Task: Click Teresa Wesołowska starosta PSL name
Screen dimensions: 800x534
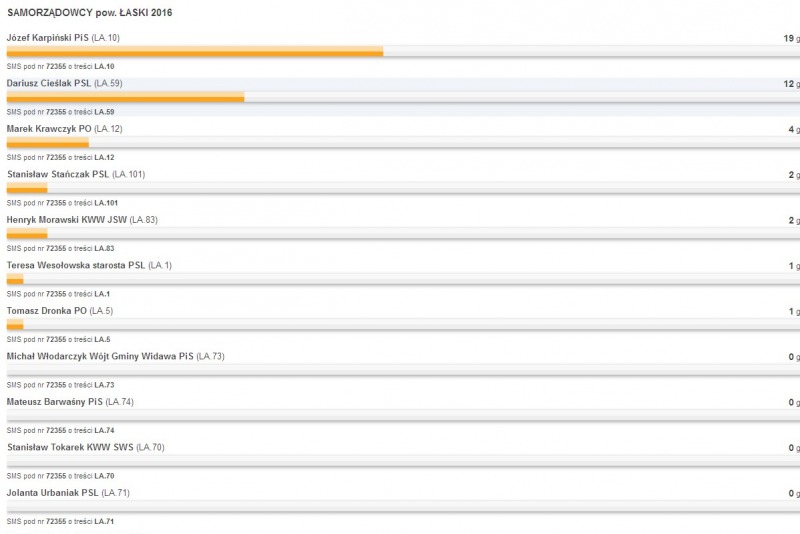Action: (76, 265)
